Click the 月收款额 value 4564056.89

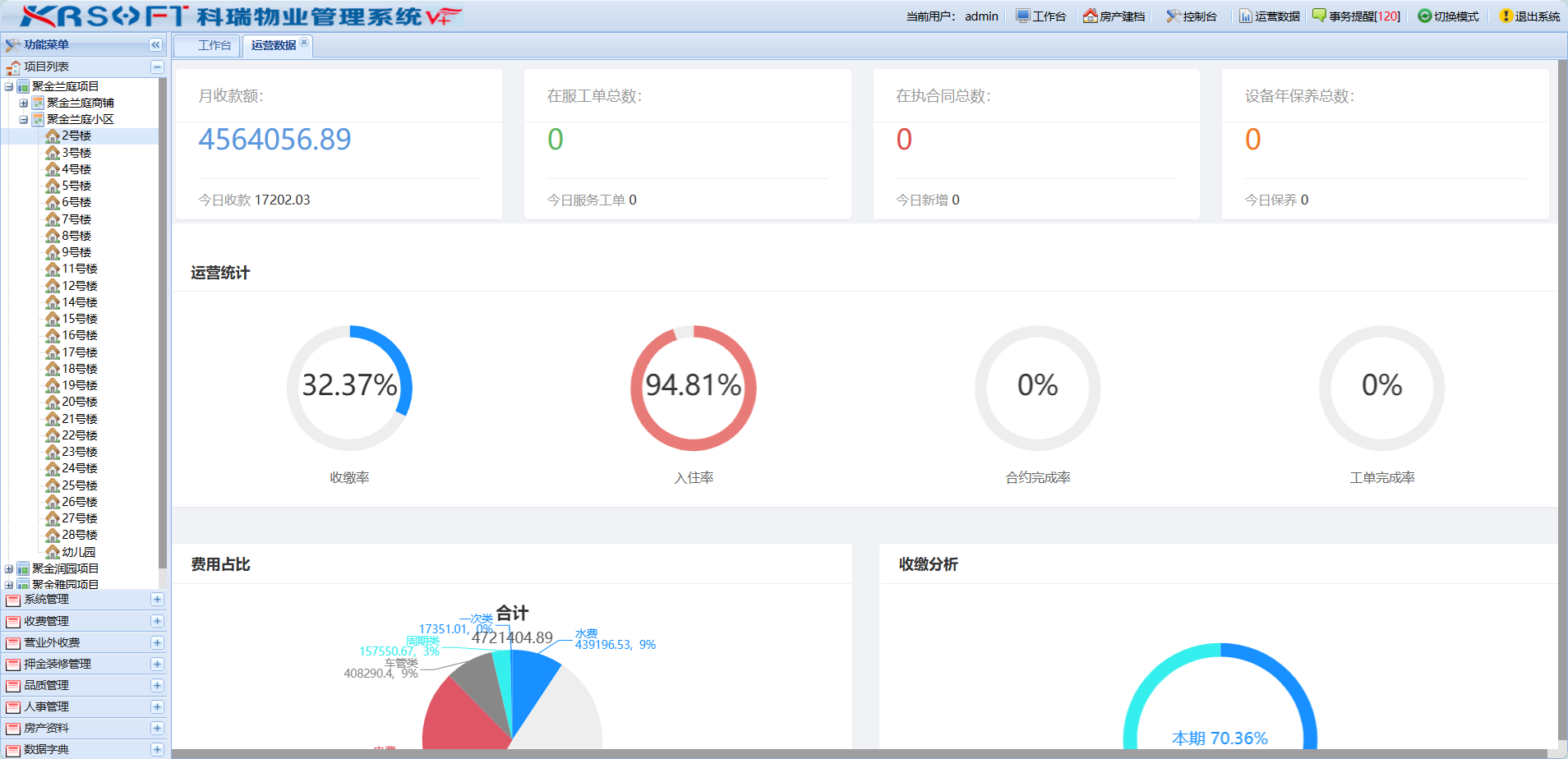(274, 140)
